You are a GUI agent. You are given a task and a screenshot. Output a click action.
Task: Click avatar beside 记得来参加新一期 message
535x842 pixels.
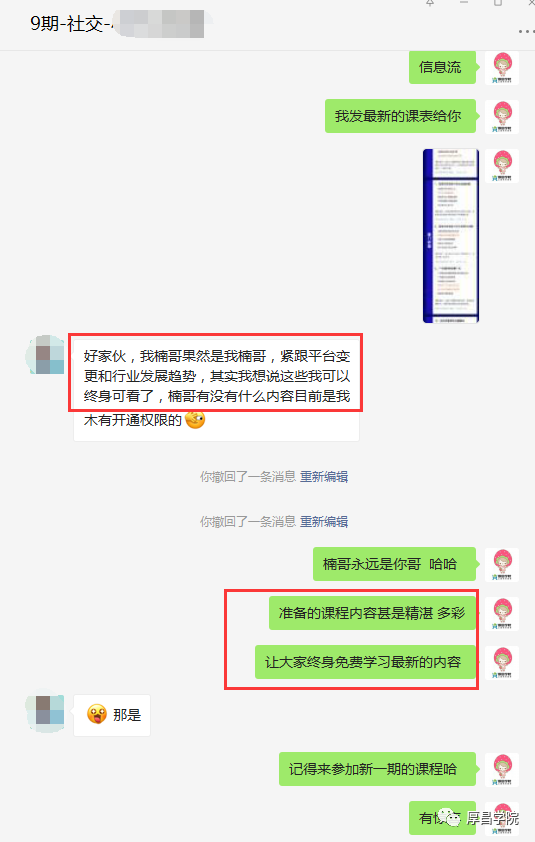tap(502, 770)
